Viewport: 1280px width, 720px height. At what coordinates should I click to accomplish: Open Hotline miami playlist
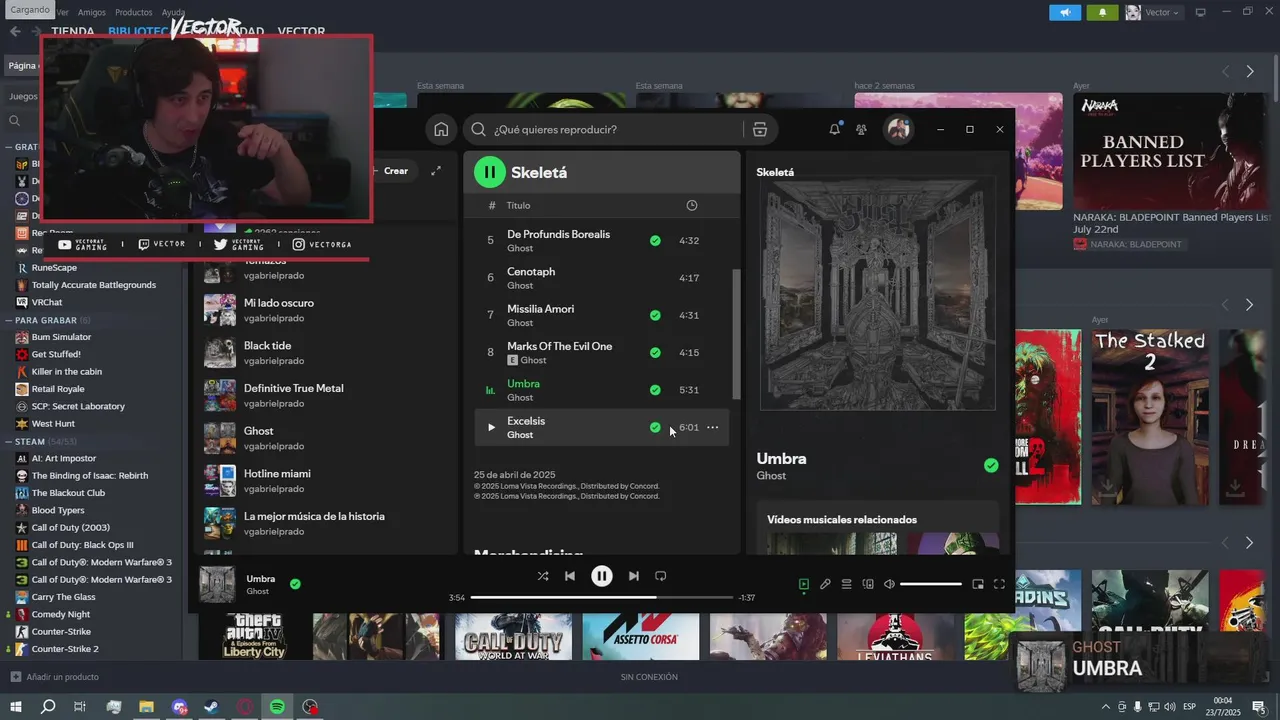325,480
